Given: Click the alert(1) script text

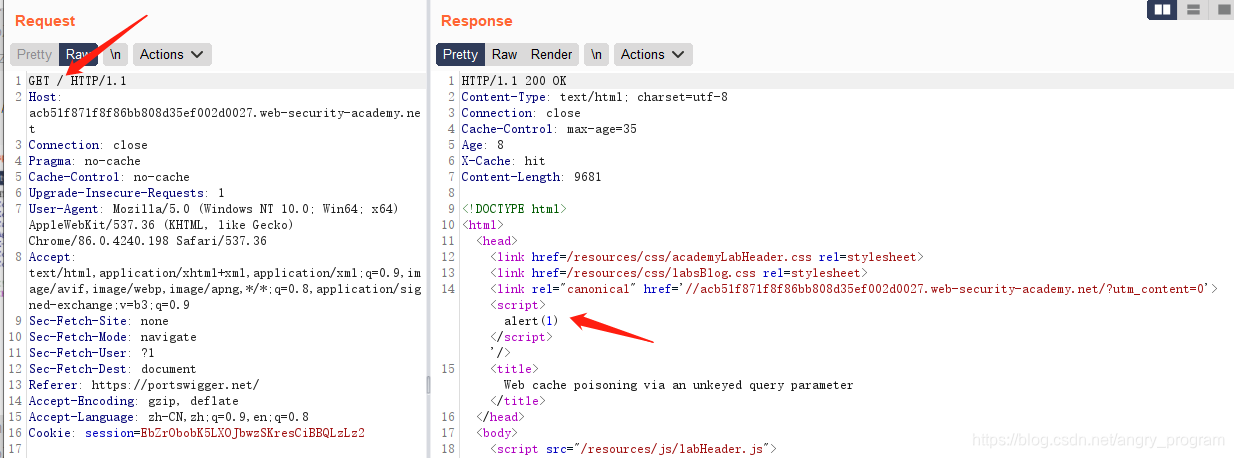Looking at the screenshot, I should pos(532,321).
